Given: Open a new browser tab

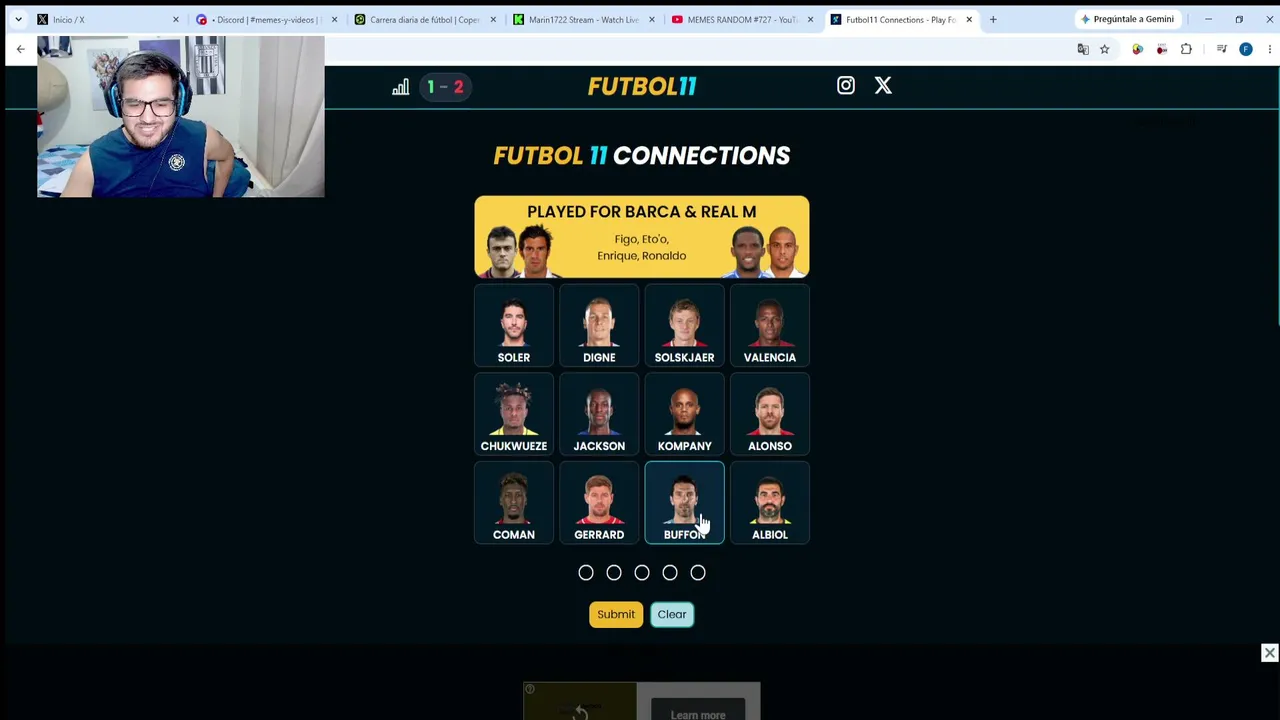Looking at the screenshot, I should click(993, 19).
